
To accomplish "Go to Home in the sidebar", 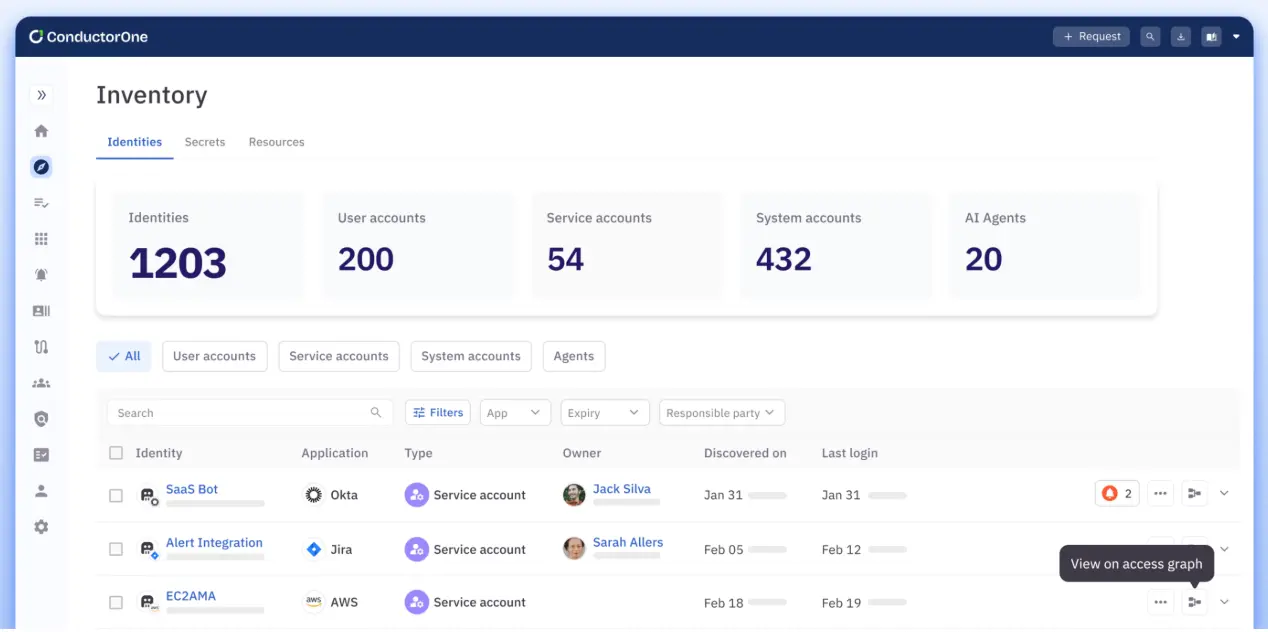I will tap(41, 131).
